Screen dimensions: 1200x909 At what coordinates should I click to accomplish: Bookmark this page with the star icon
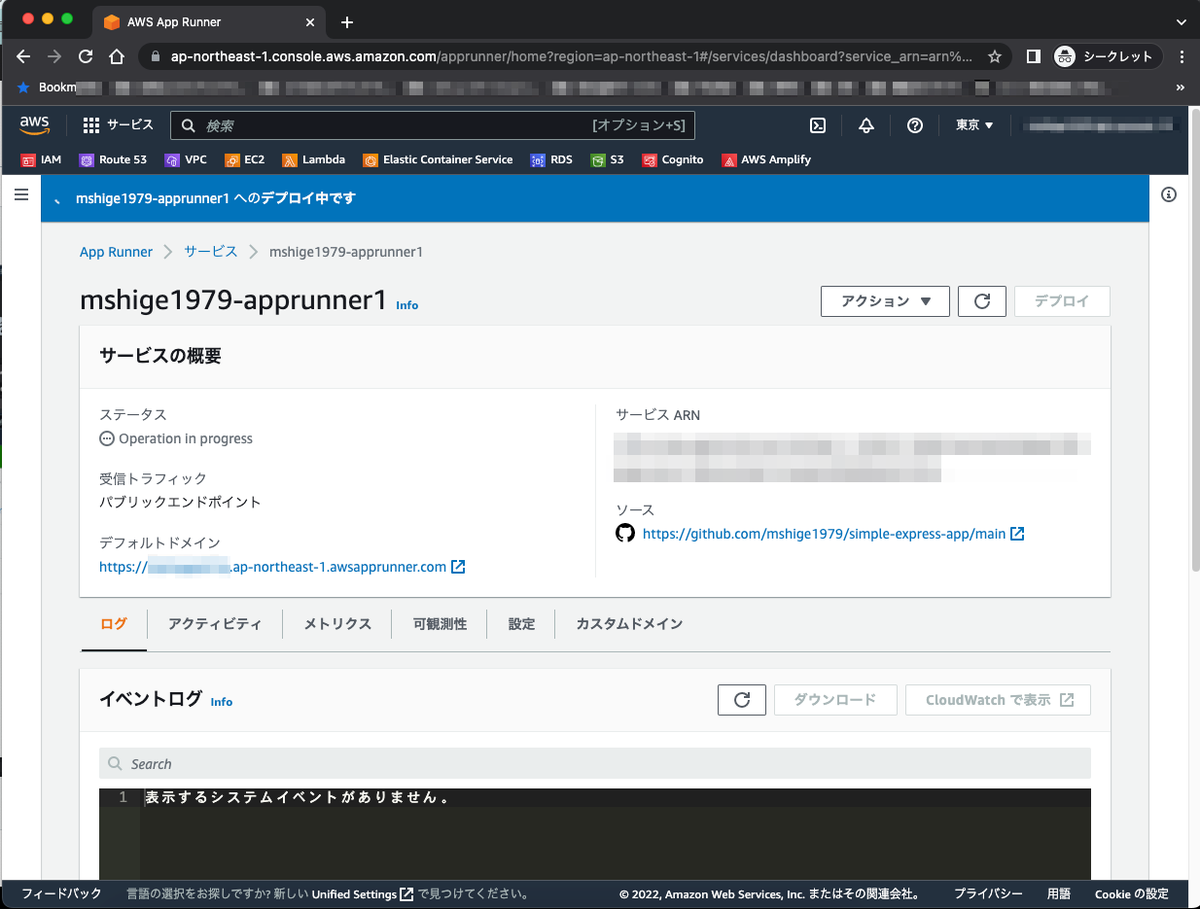click(994, 57)
